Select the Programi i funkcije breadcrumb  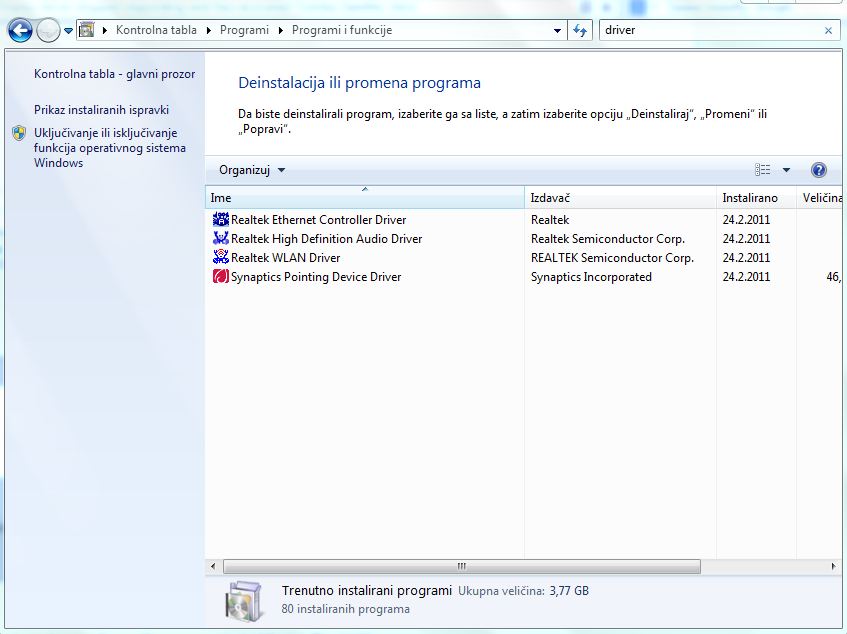342,30
